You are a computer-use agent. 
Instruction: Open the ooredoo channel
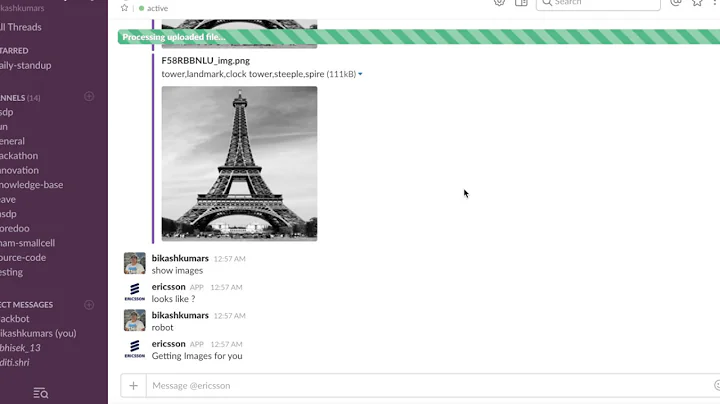15,228
